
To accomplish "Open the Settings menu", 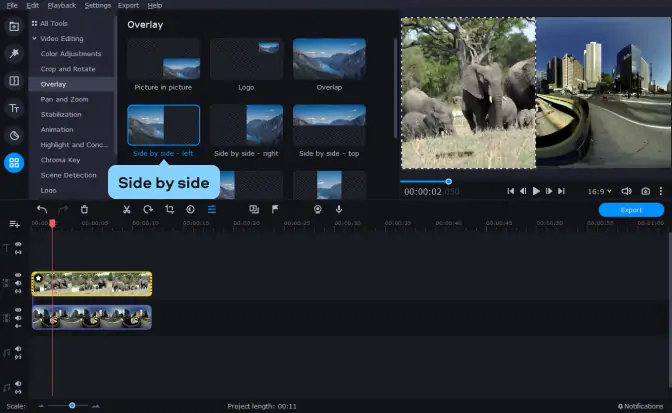I will pos(98,5).
